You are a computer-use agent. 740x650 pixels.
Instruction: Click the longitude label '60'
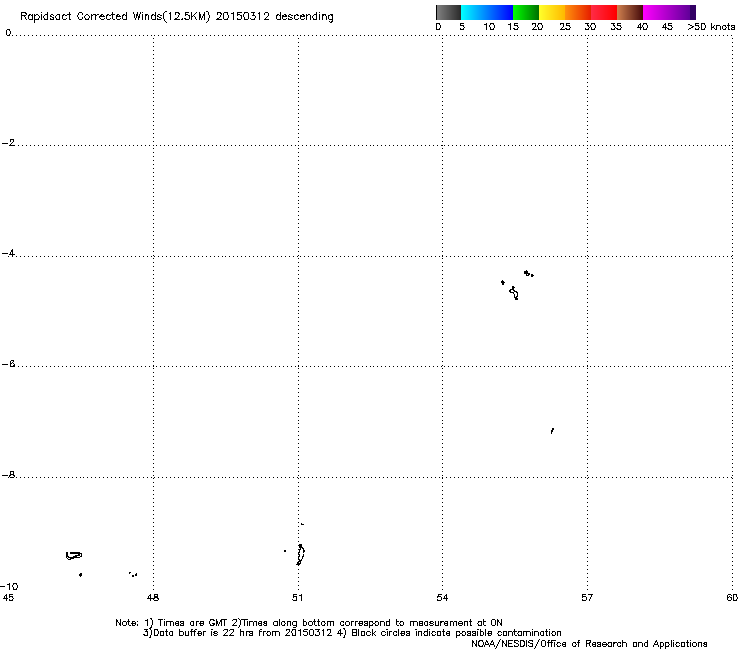[732, 598]
